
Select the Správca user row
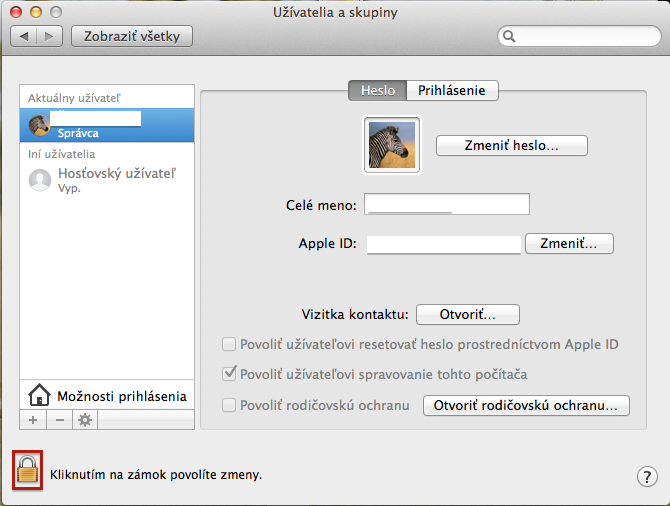(107, 125)
